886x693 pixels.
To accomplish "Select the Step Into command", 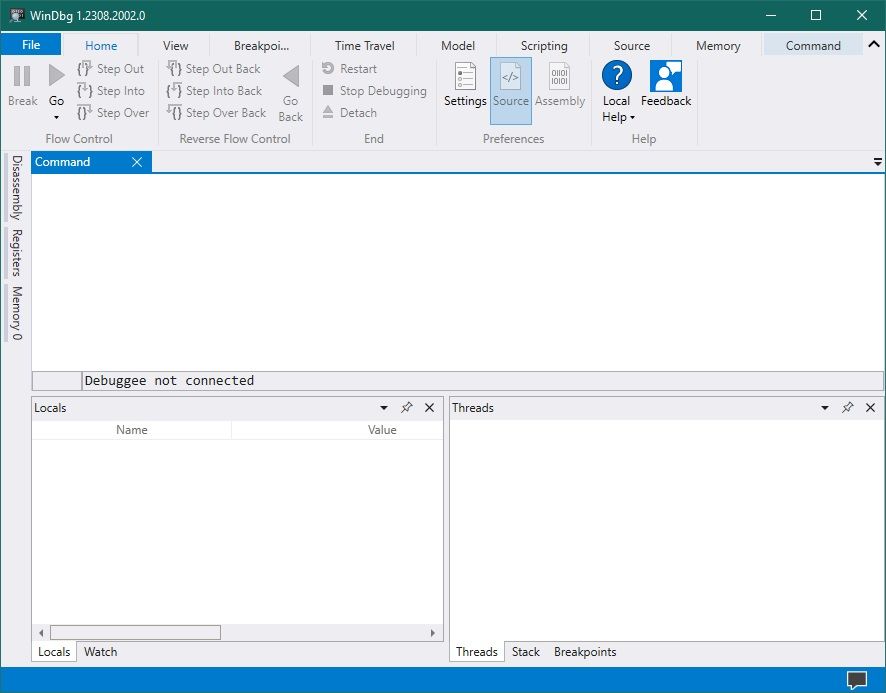I will point(112,90).
